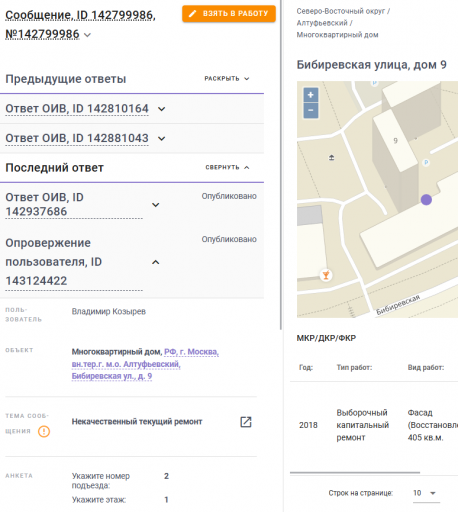Screen dimensions: 458x512
Task: Click the purple location marker on map
Action: (x=426, y=200)
